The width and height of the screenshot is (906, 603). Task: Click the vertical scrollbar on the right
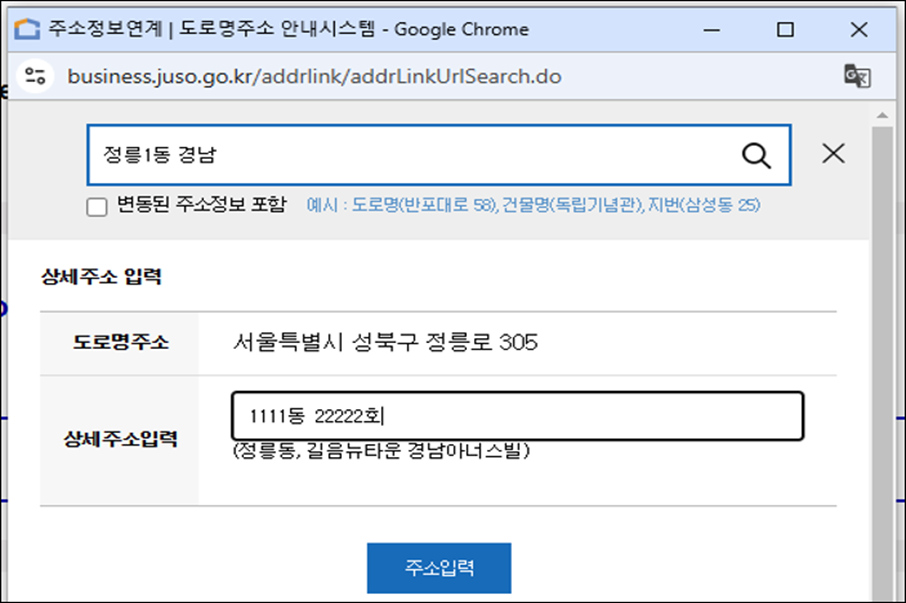(881, 350)
